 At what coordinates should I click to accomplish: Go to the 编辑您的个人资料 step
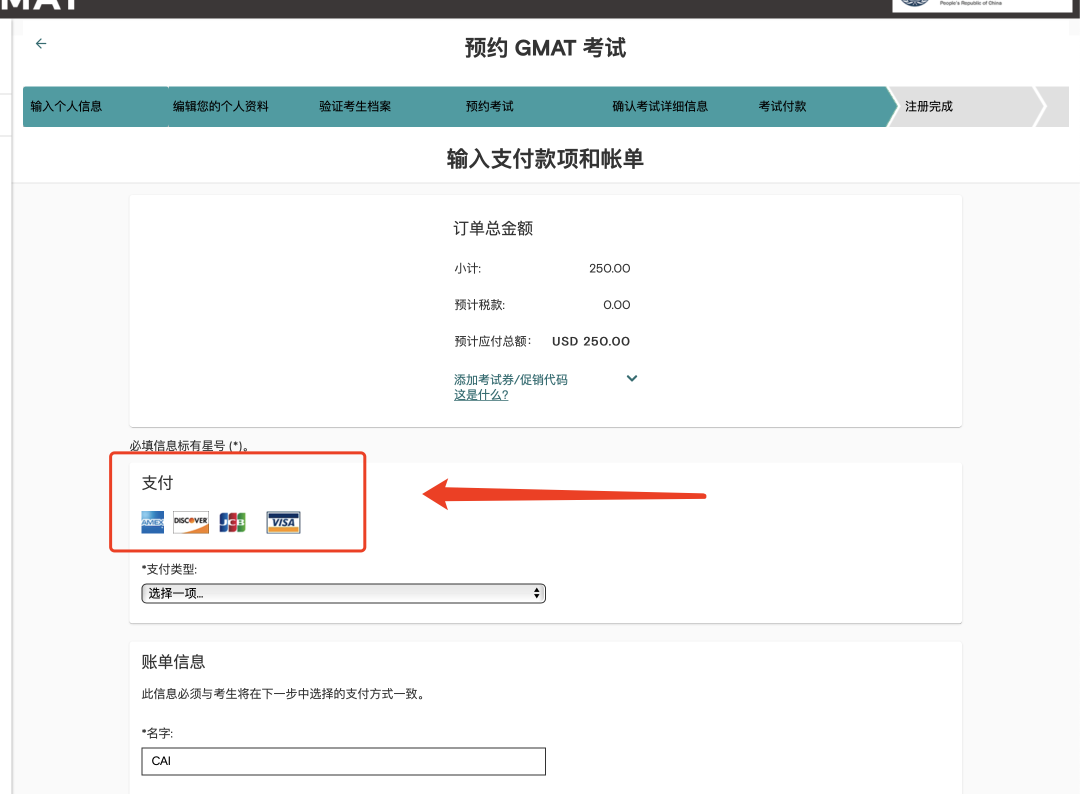pos(220,106)
